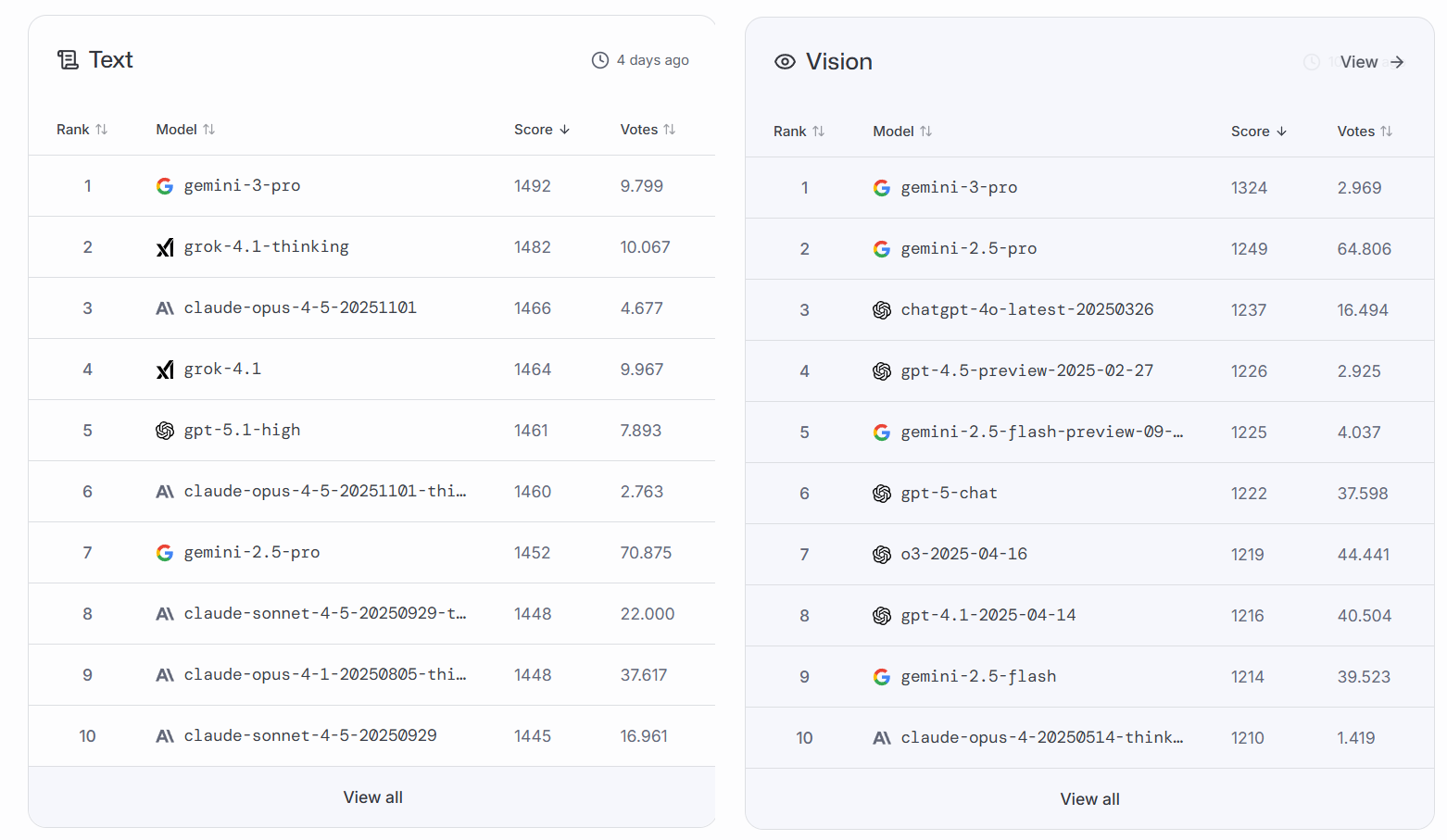Click the Vision eye icon
Viewport: 1447px width, 840px height.
785,62
